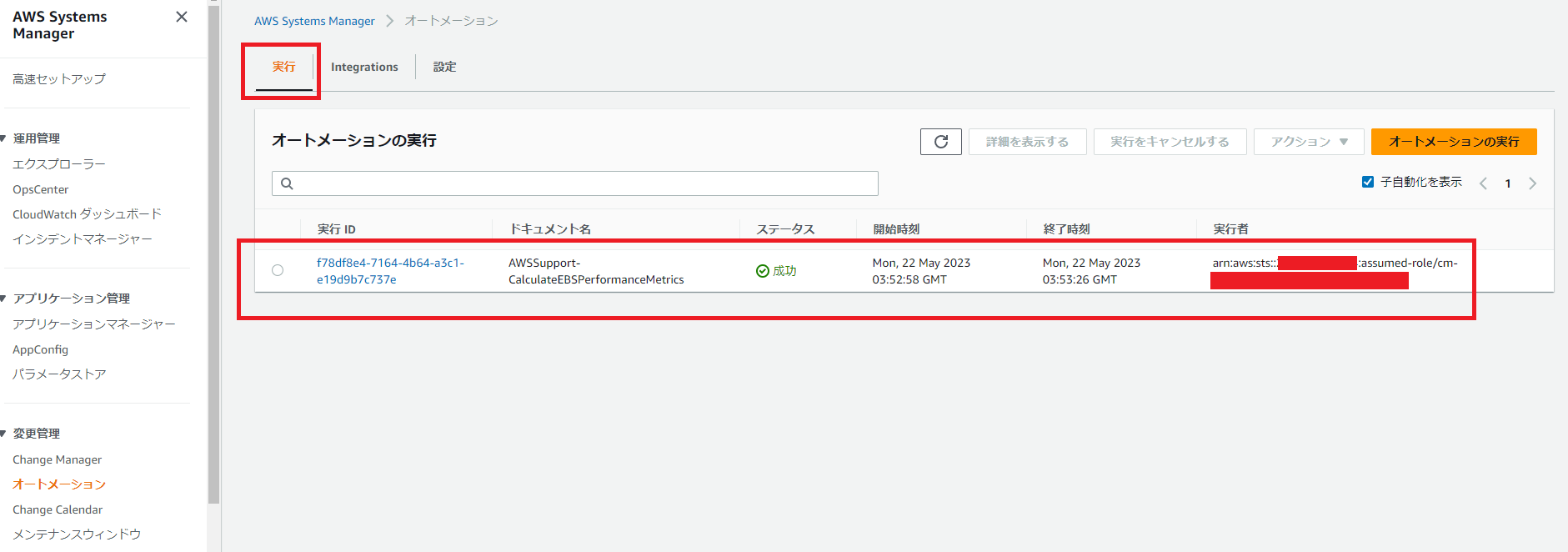The image size is (1568, 552).
Task: Open アプリケーションマネージャー in sidebar
Action: pos(94,324)
